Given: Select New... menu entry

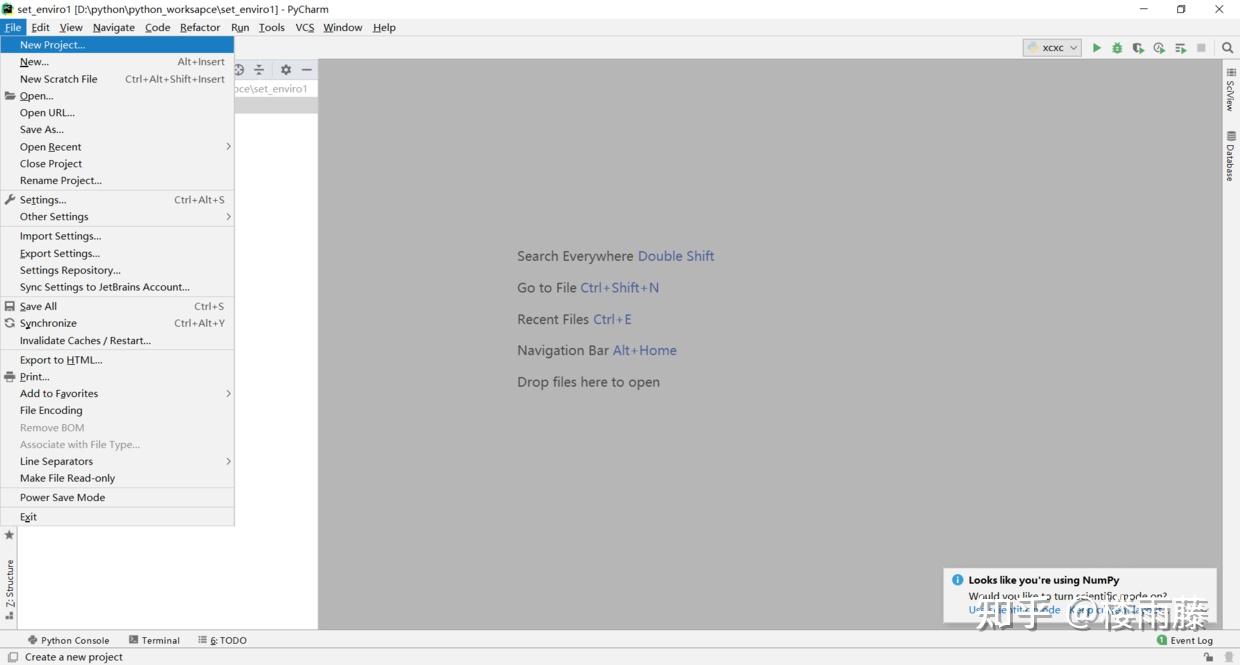Looking at the screenshot, I should coord(117,62).
